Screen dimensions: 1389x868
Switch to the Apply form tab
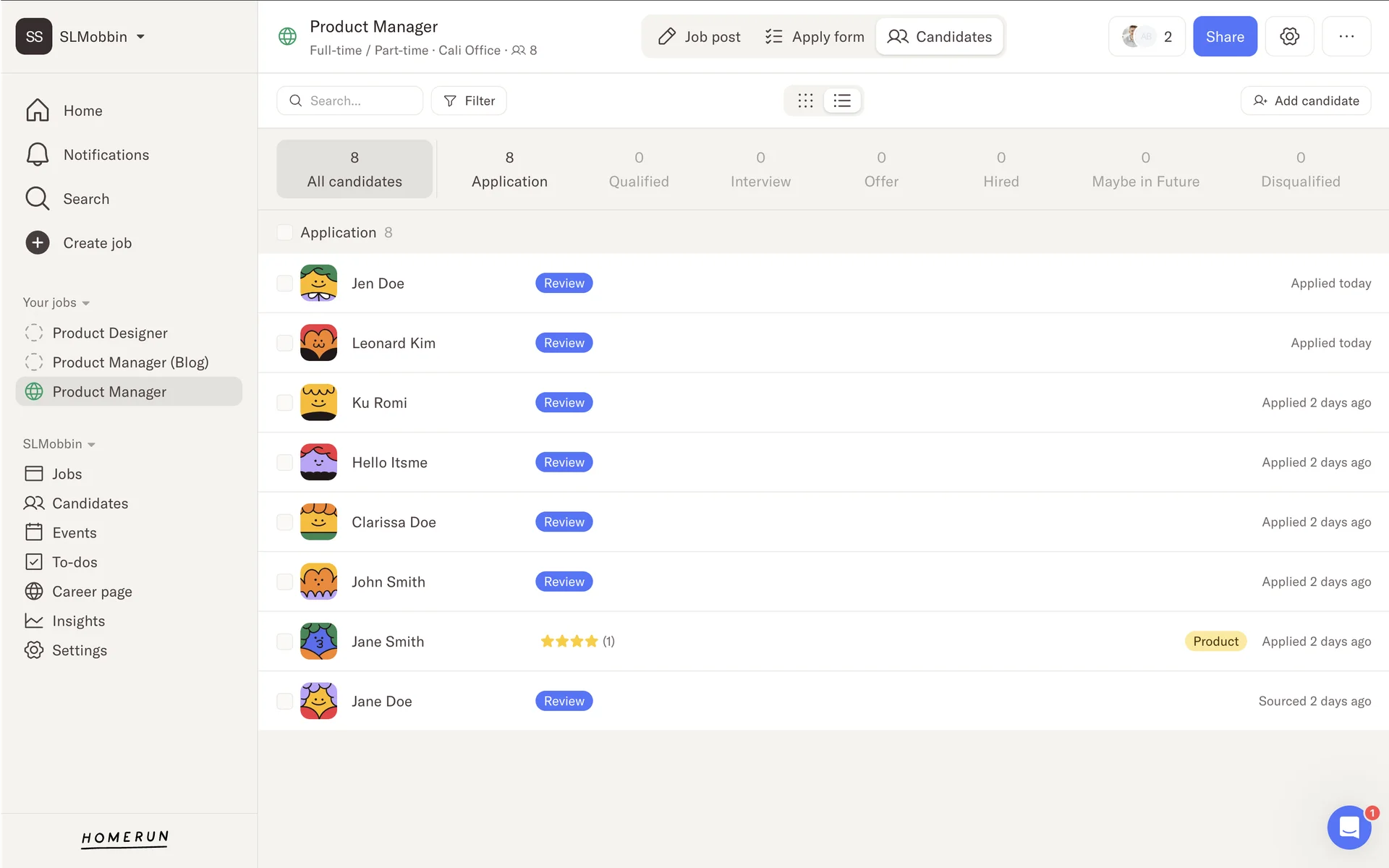coord(815,36)
